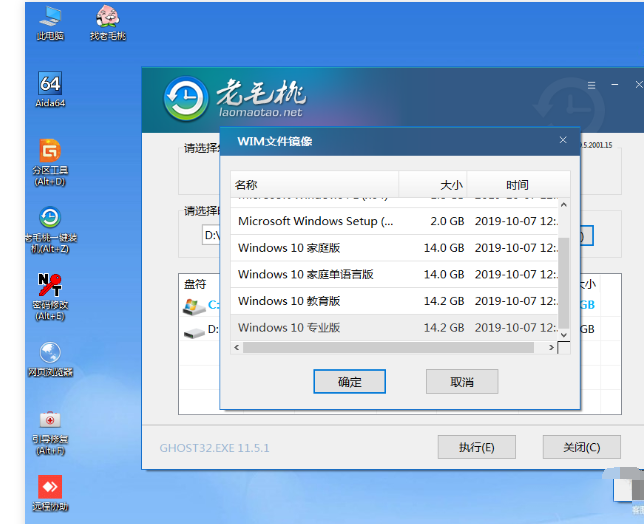Open 密码修改 (Alt+E) desktop icon

tap(50, 296)
